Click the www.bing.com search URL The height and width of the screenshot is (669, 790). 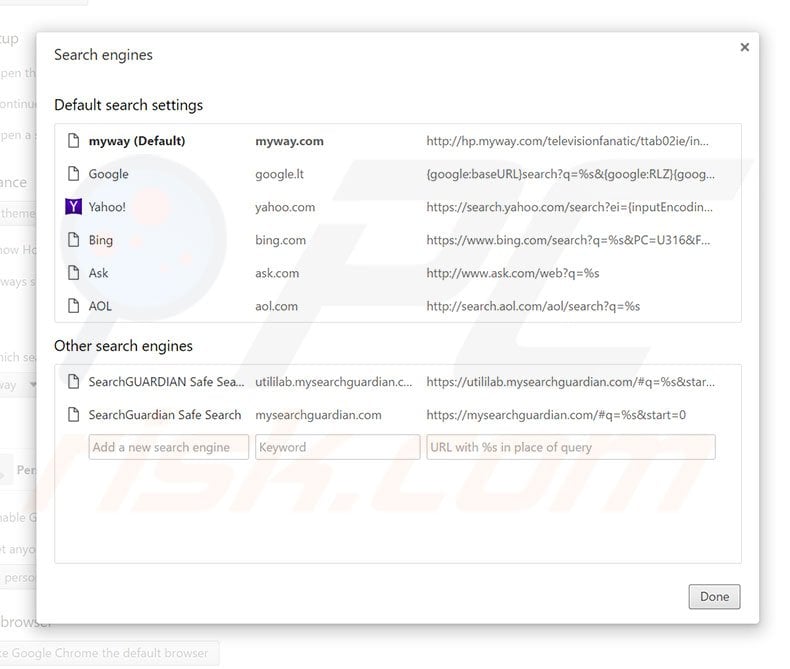pos(568,240)
